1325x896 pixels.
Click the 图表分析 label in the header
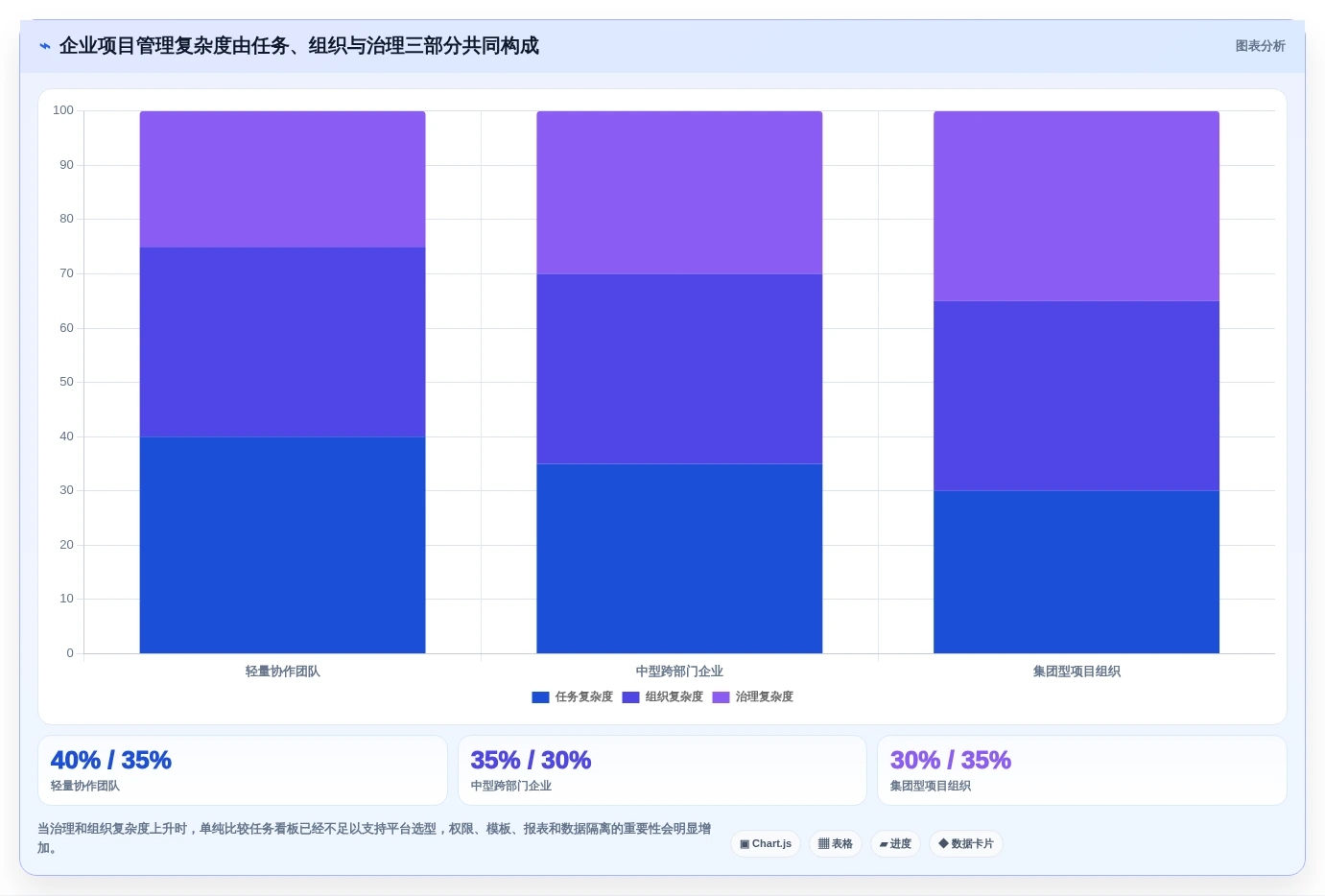tap(1260, 46)
